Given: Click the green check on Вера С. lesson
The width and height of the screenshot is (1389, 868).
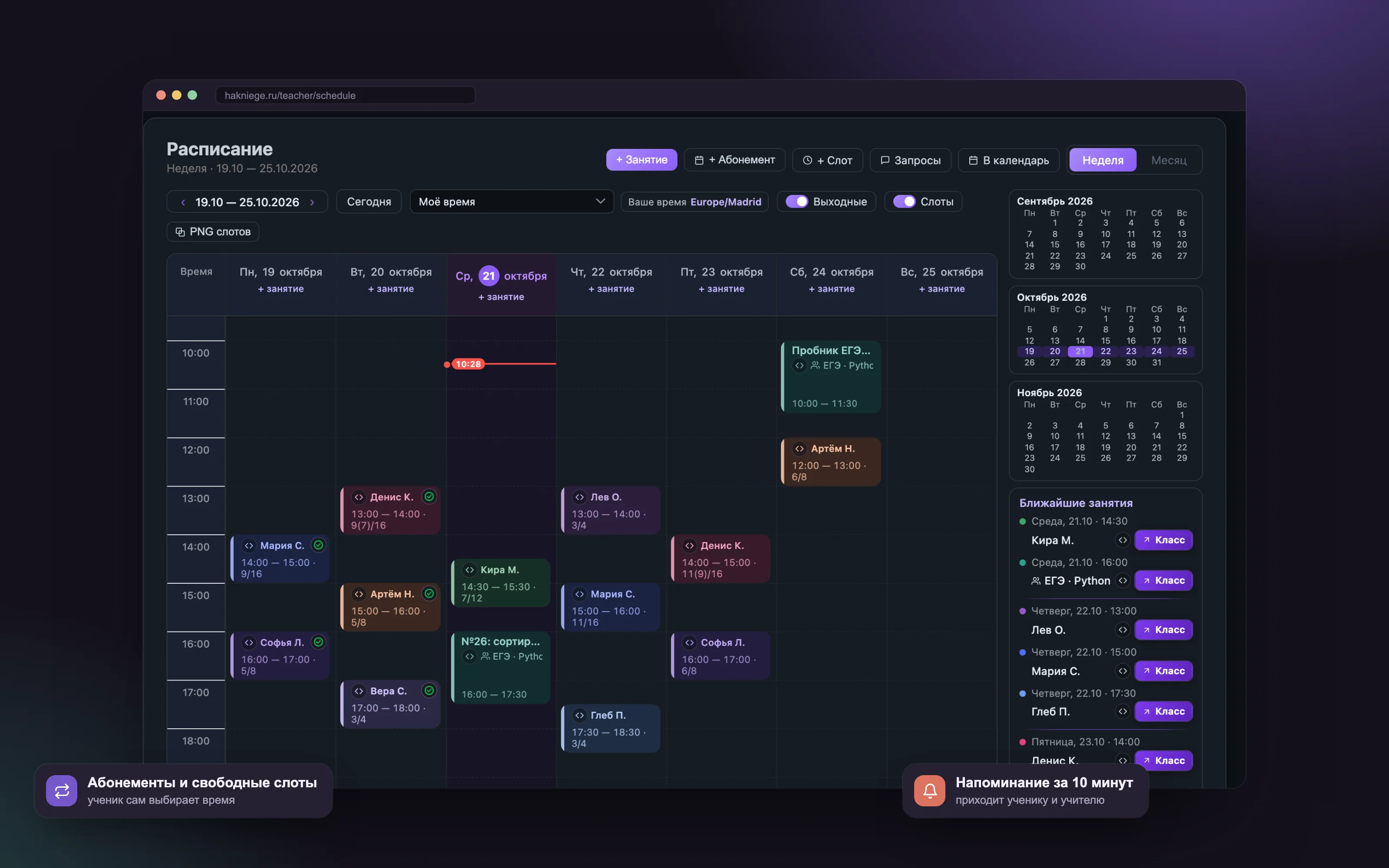Looking at the screenshot, I should click(x=429, y=690).
